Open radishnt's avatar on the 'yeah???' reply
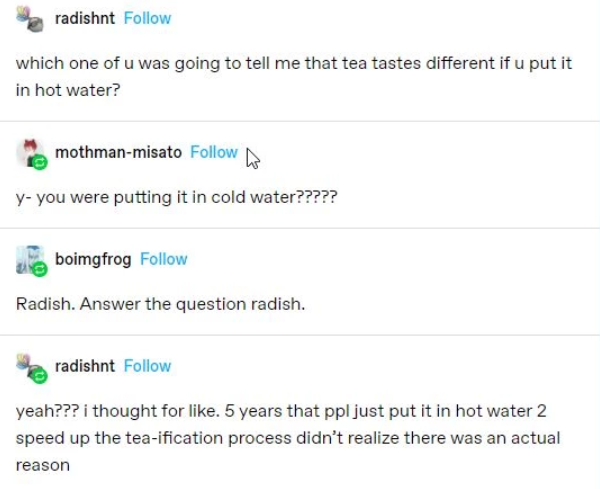 [31, 366]
